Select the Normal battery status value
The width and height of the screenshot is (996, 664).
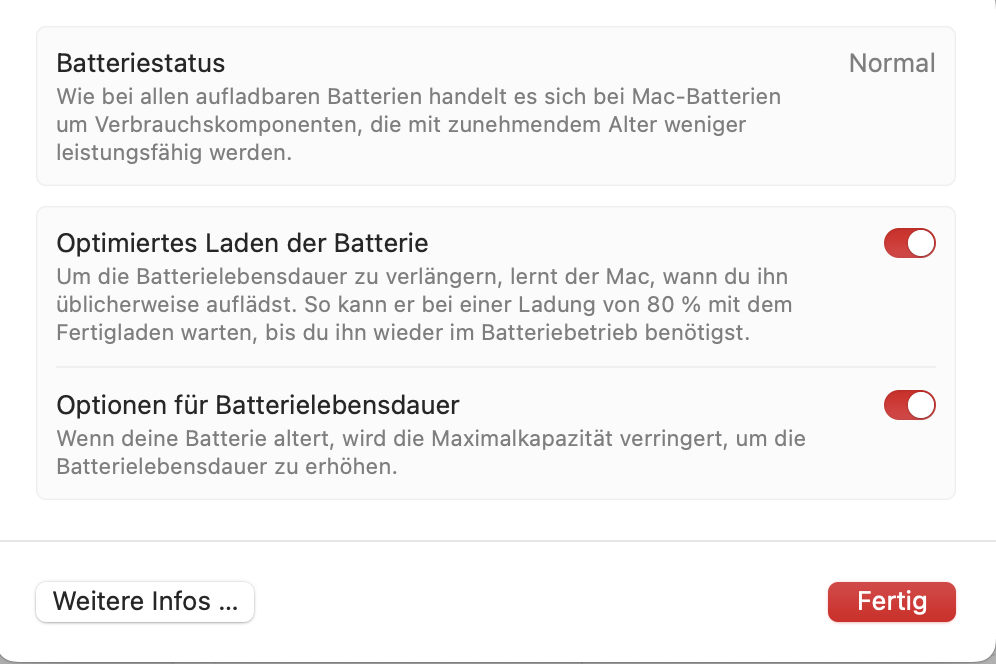pos(891,63)
